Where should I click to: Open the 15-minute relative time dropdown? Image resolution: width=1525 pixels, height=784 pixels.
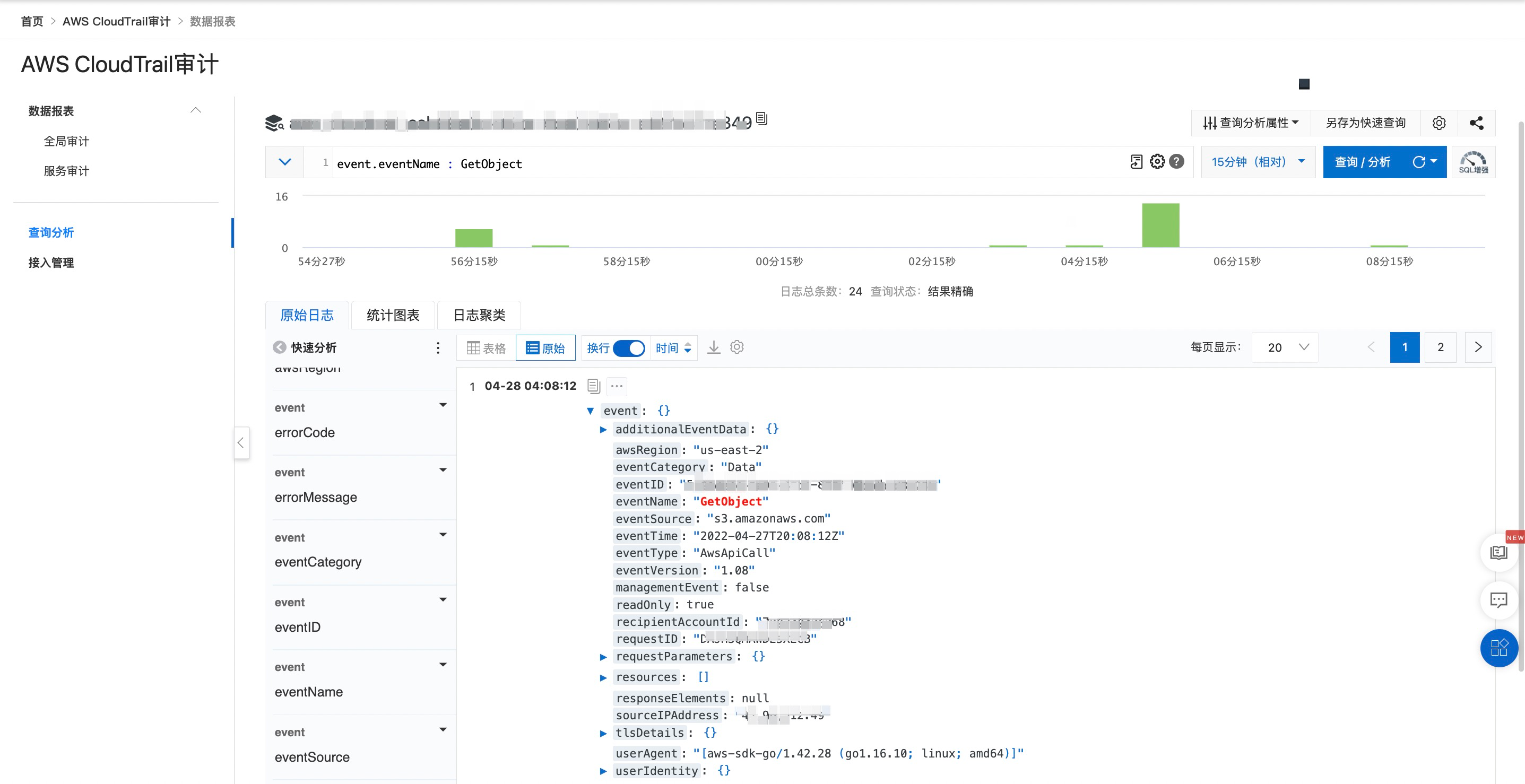click(x=1258, y=162)
